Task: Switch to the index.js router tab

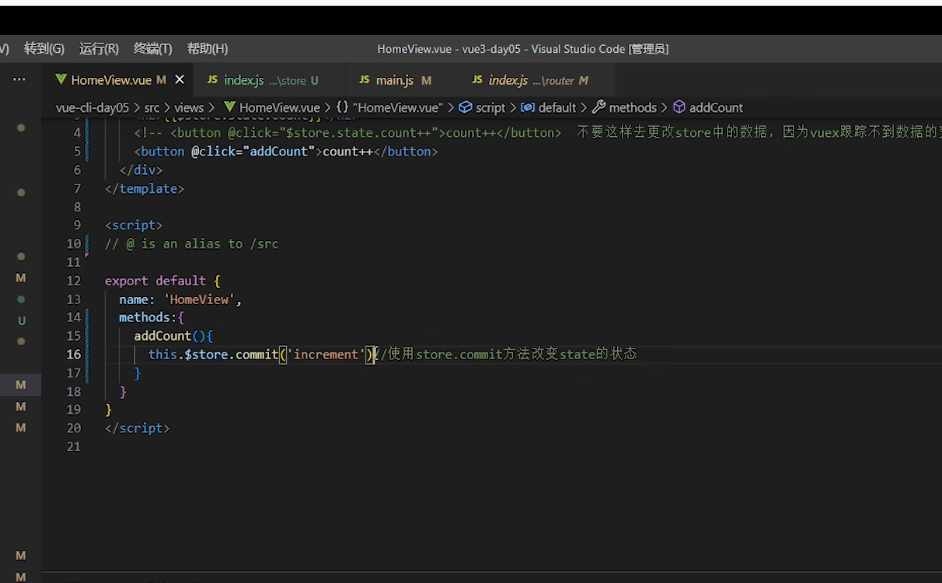Action: pyautogui.click(x=530, y=80)
